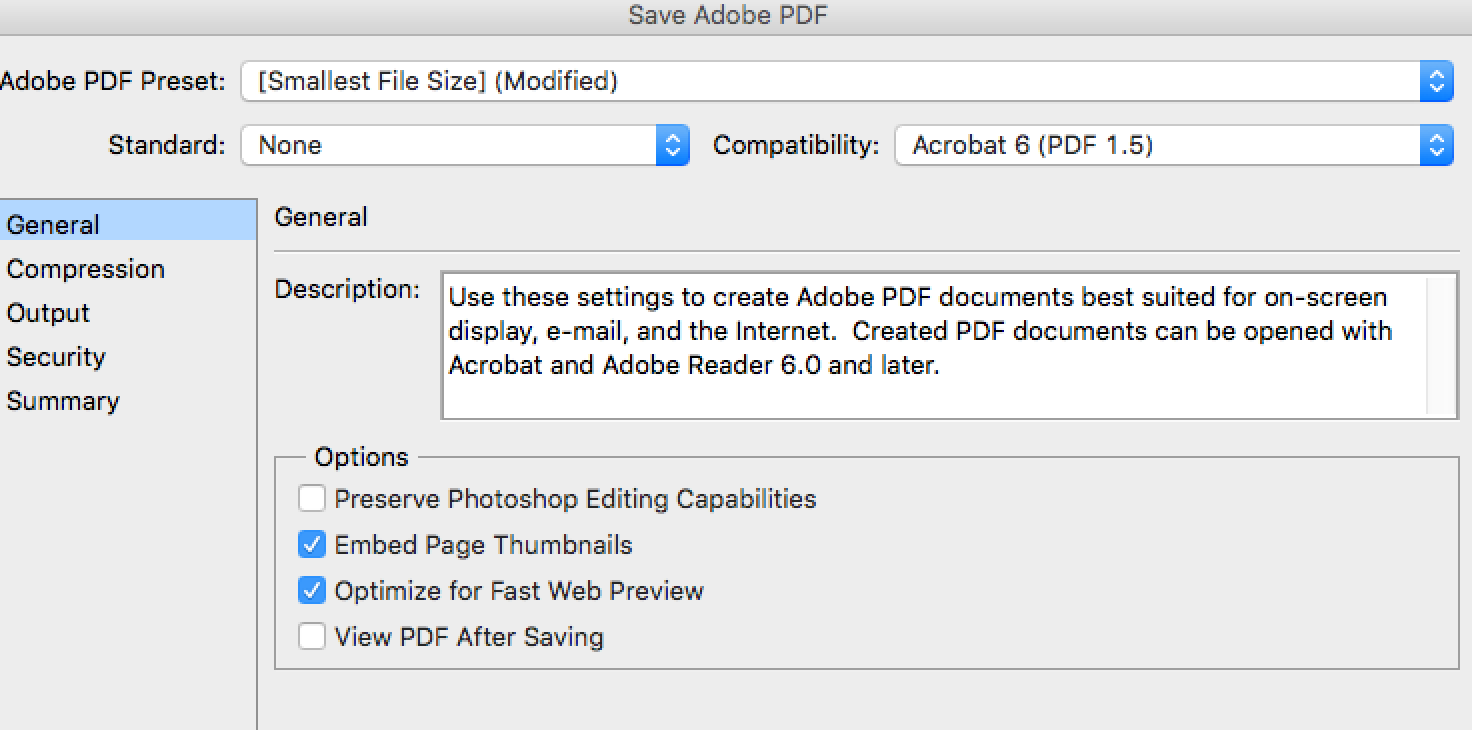Switch to the Compression settings panel

(x=85, y=269)
